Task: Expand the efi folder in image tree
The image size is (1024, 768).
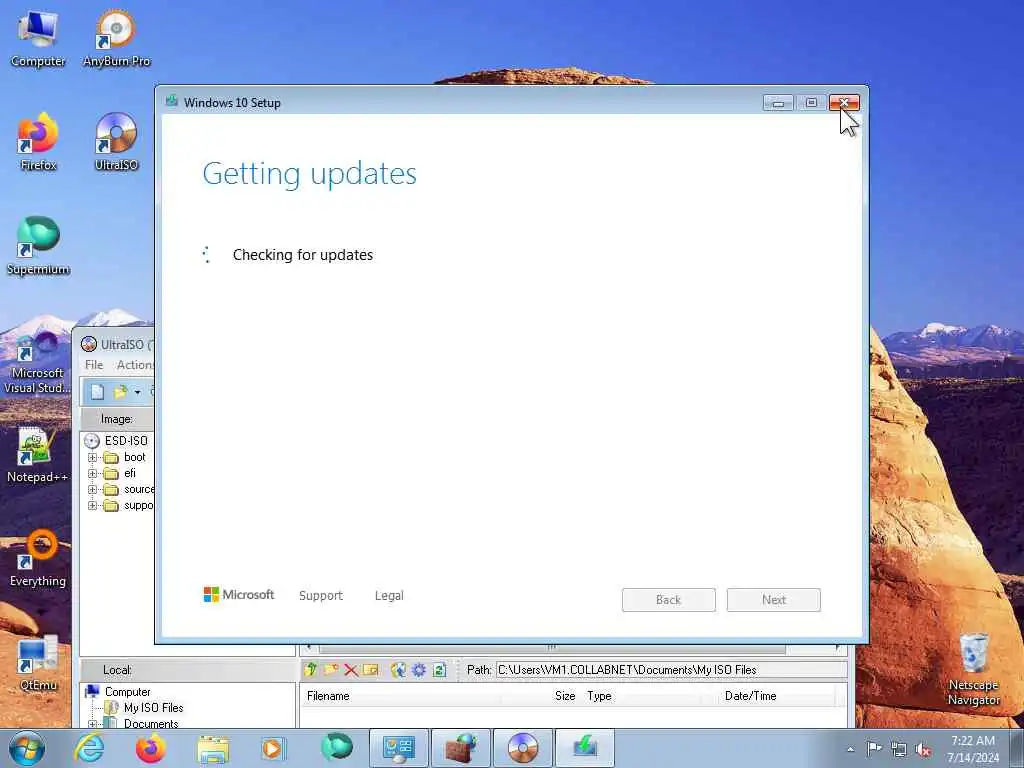Action: click(x=93, y=473)
